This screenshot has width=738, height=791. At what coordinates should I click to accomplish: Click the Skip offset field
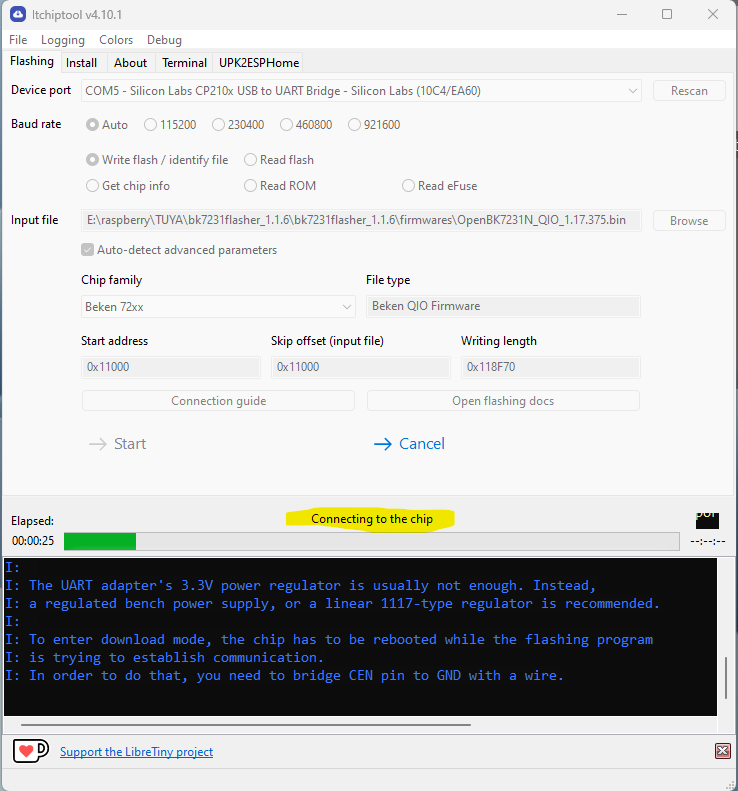[360, 367]
